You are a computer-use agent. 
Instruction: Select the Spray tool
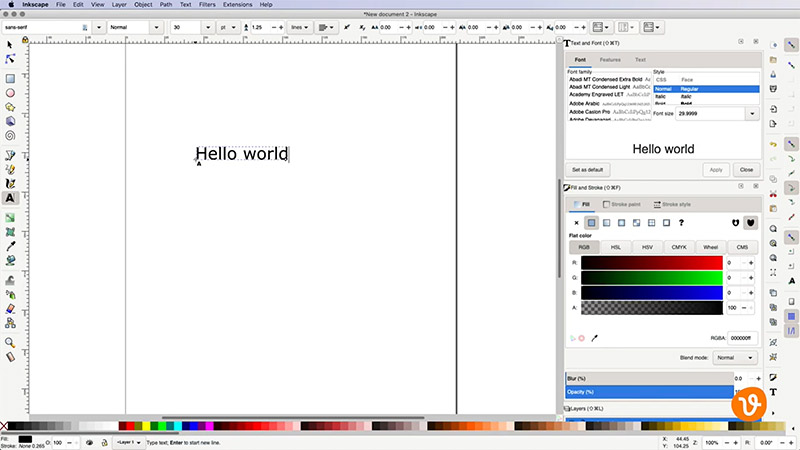pyautogui.click(x=10, y=294)
